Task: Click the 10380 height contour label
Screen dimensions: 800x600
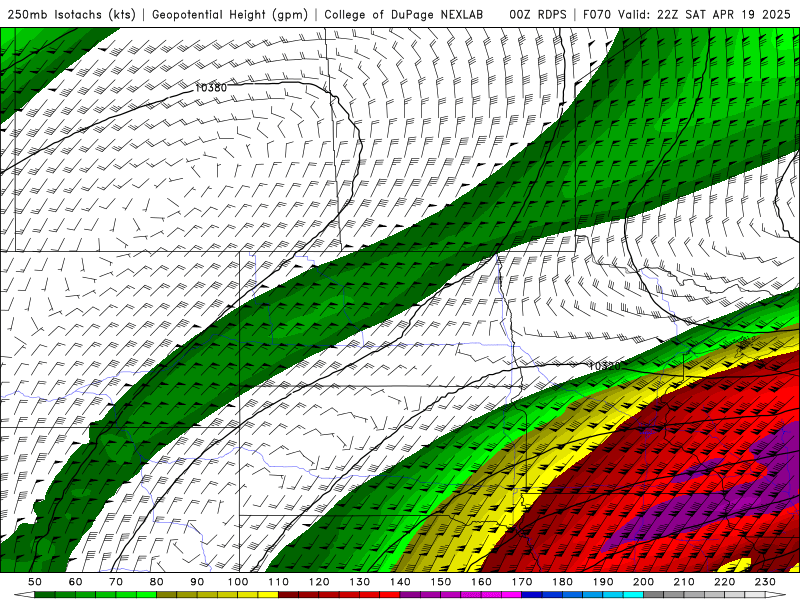Action: click(211, 88)
